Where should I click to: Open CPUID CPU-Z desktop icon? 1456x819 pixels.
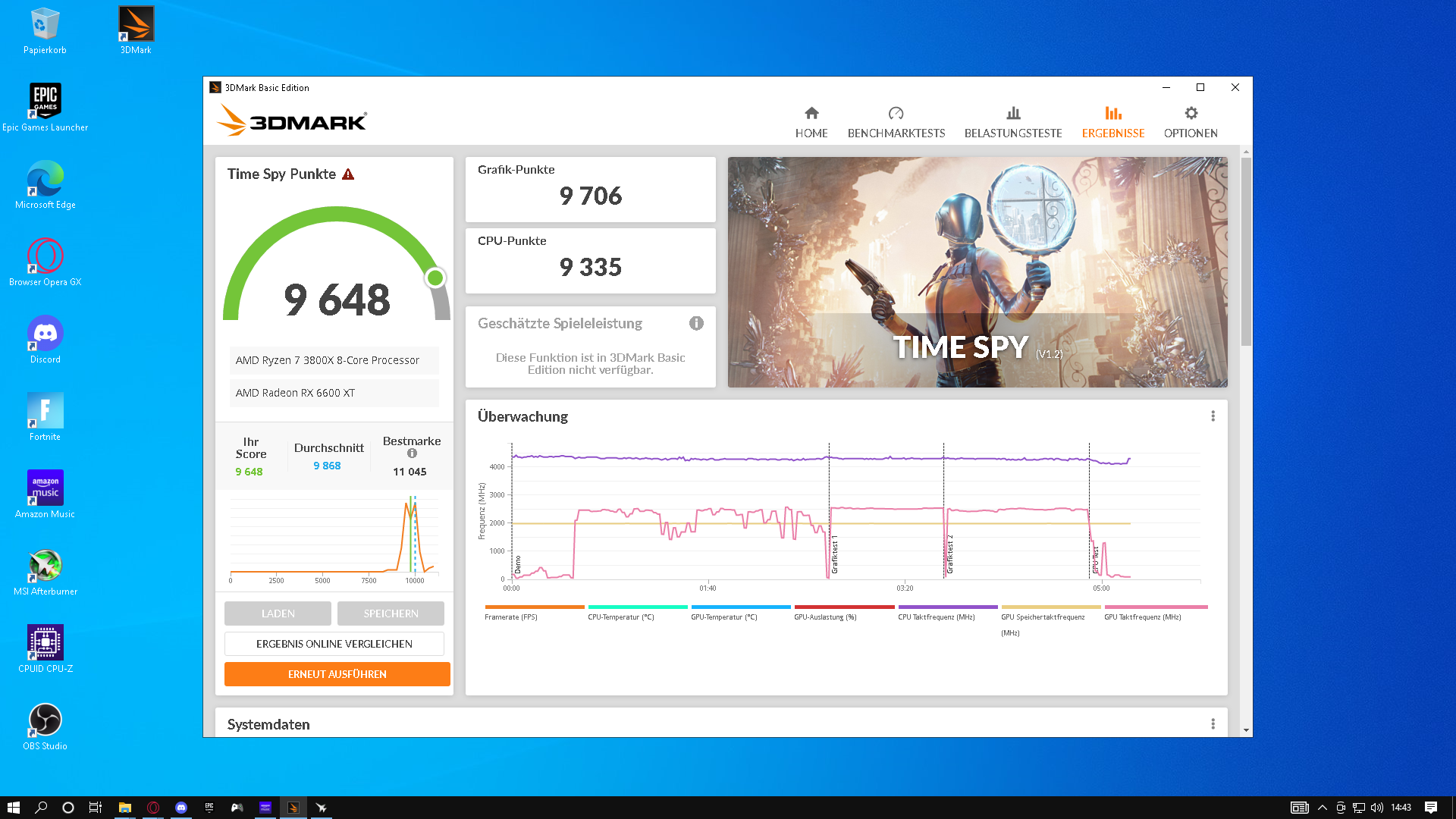tap(45, 643)
